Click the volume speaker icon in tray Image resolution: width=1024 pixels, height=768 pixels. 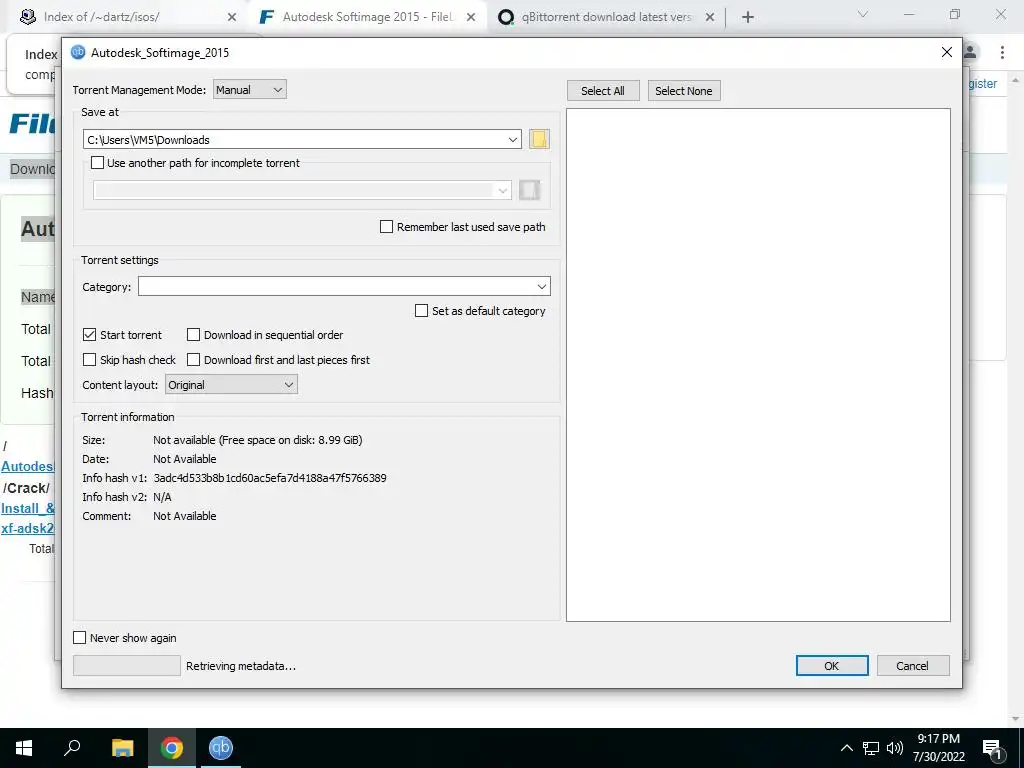(x=895, y=748)
